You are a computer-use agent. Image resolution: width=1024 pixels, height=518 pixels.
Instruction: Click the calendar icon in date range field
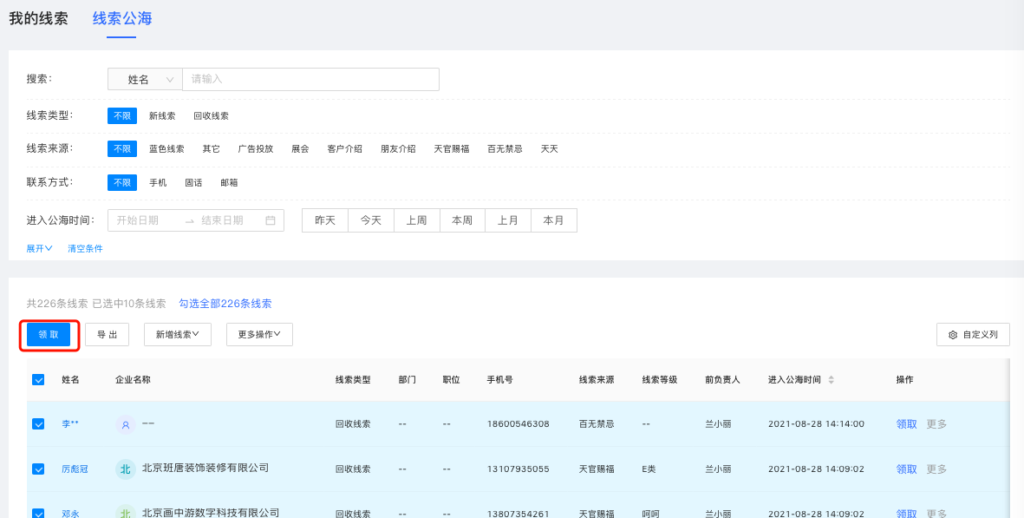point(270,220)
